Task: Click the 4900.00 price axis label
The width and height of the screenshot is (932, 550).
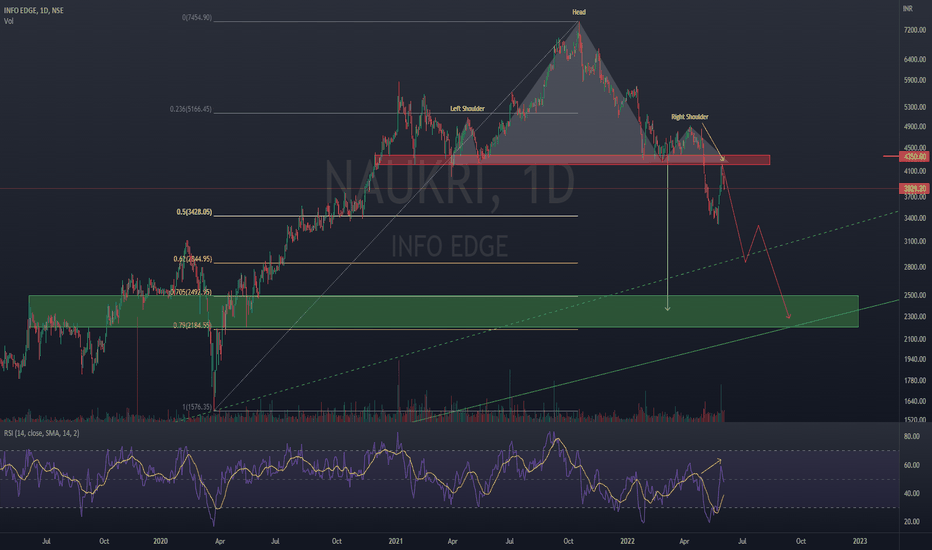Action: [915, 127]
